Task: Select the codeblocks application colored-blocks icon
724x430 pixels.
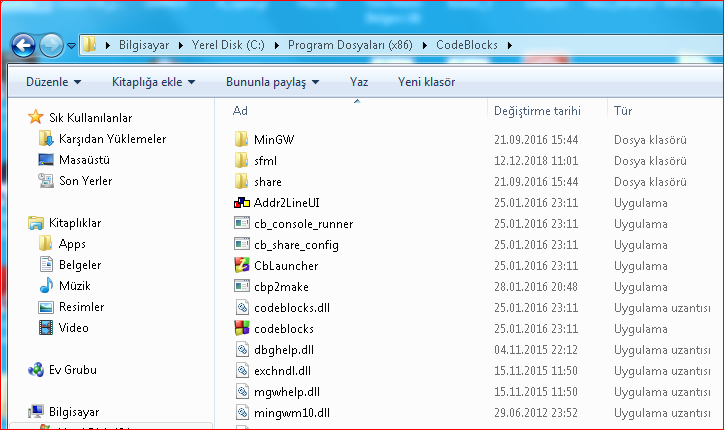Action: click(241, 328)
